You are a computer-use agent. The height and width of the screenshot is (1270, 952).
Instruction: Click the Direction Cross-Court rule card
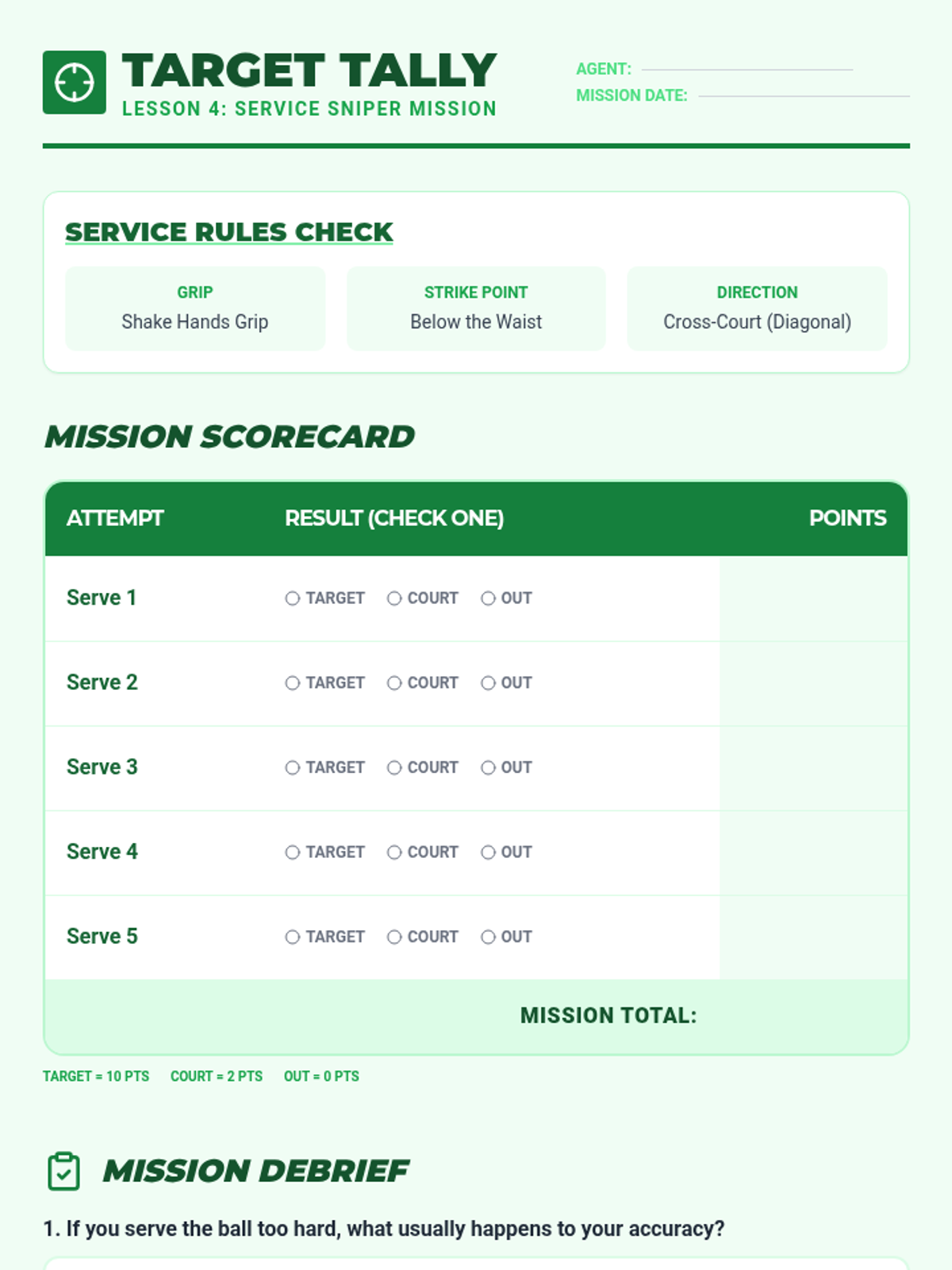[x=757, y=308]
